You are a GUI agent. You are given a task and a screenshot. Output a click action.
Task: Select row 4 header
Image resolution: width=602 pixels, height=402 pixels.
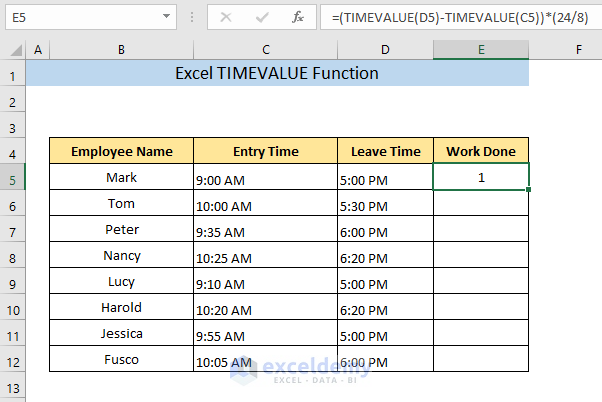point(12,152)
